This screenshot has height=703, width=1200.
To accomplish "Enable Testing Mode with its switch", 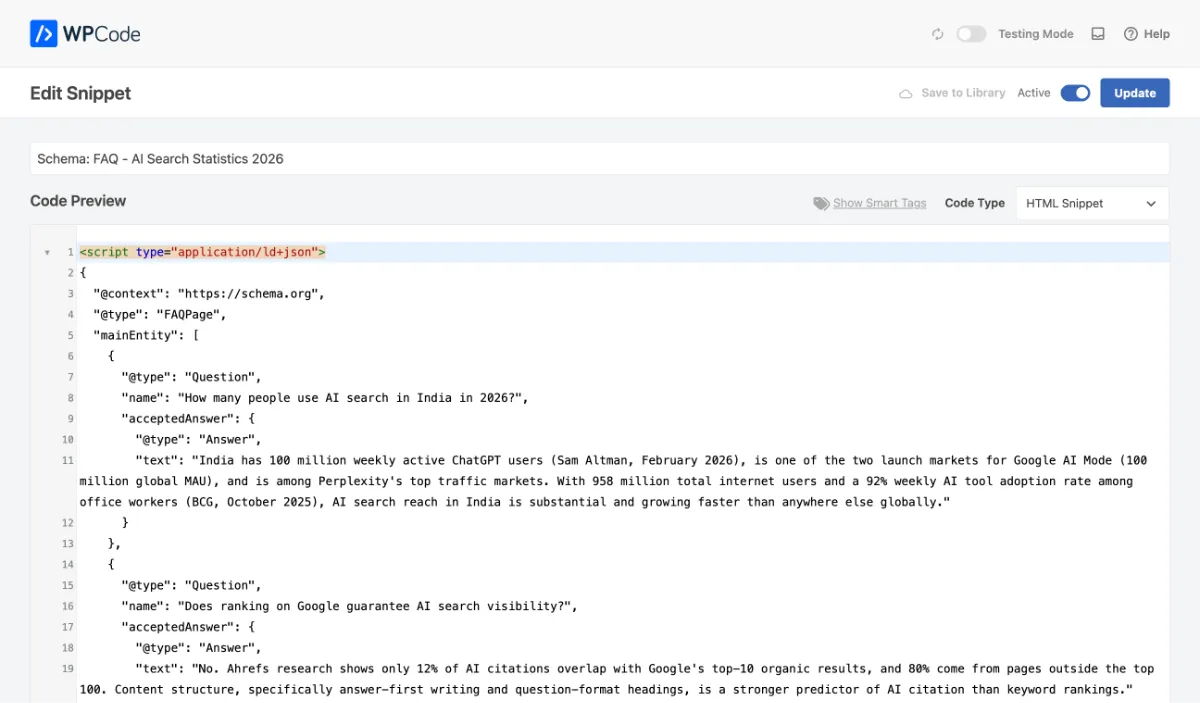I will [971, 33].
